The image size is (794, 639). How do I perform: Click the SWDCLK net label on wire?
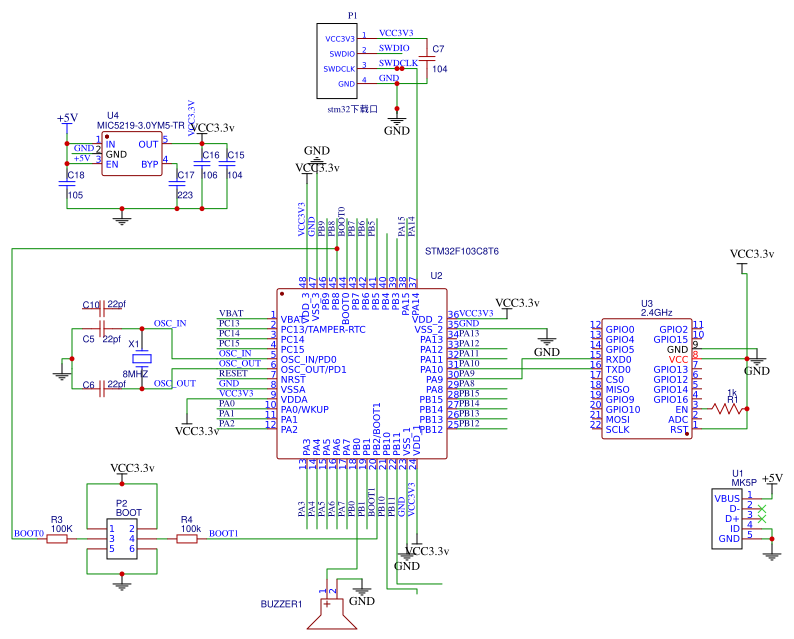[x=398, y=63]
